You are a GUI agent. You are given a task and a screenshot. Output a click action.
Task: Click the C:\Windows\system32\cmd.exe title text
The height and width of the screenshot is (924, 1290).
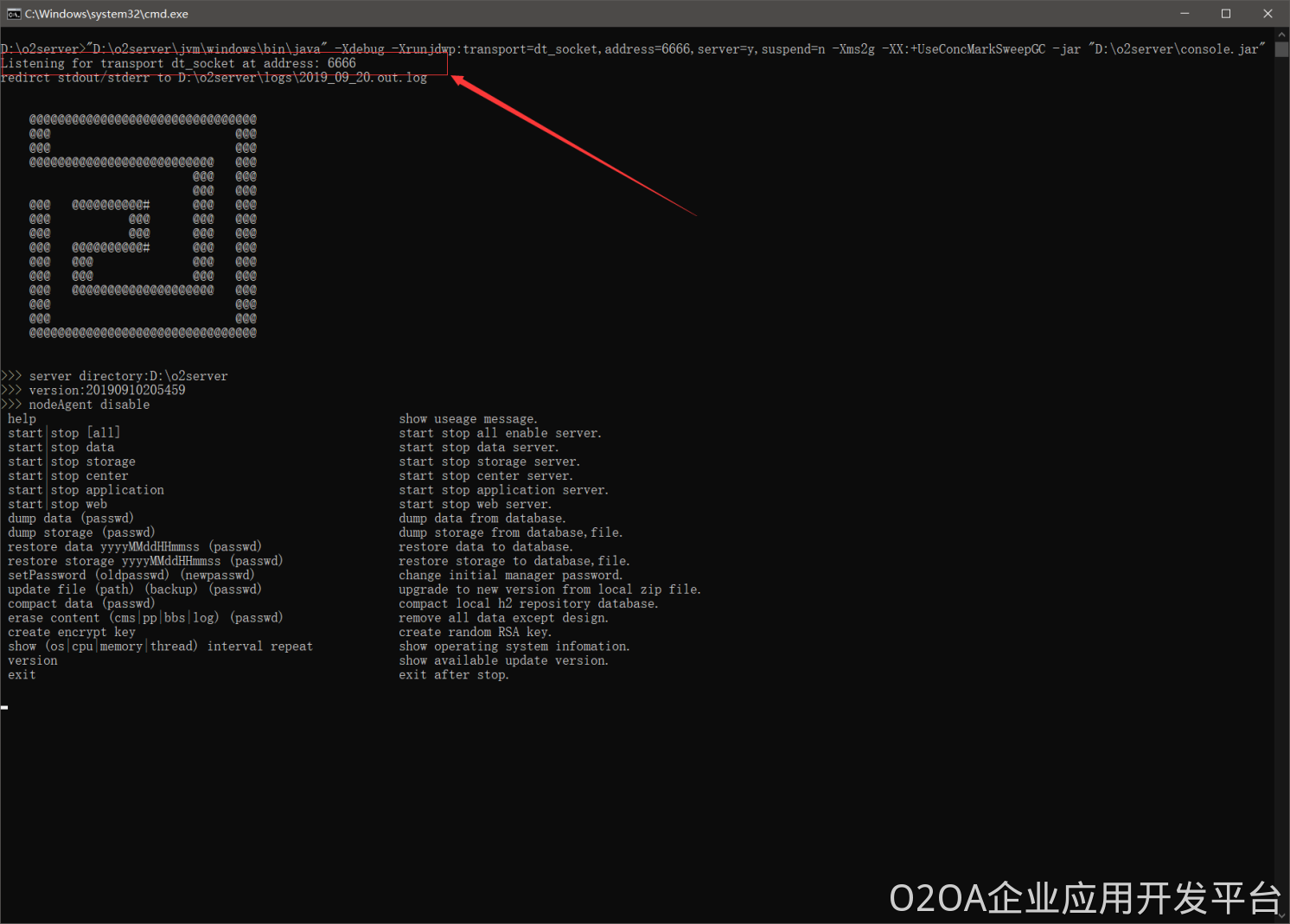click(106, 14)
